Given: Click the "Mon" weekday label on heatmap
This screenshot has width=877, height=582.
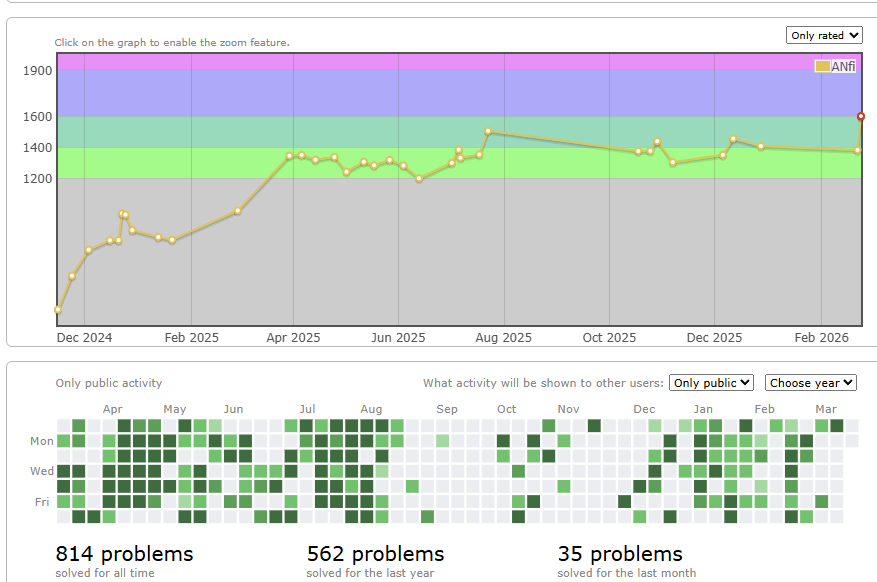Looking at the screenshot, I should pyautogui.click(x=42, y=441).
